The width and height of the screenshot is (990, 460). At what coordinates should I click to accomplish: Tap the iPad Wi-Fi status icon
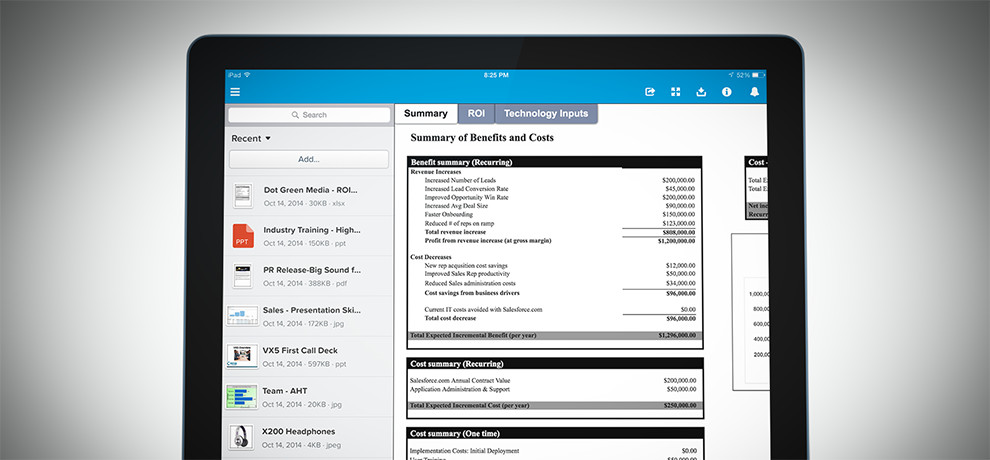click(x=247, y=74)
